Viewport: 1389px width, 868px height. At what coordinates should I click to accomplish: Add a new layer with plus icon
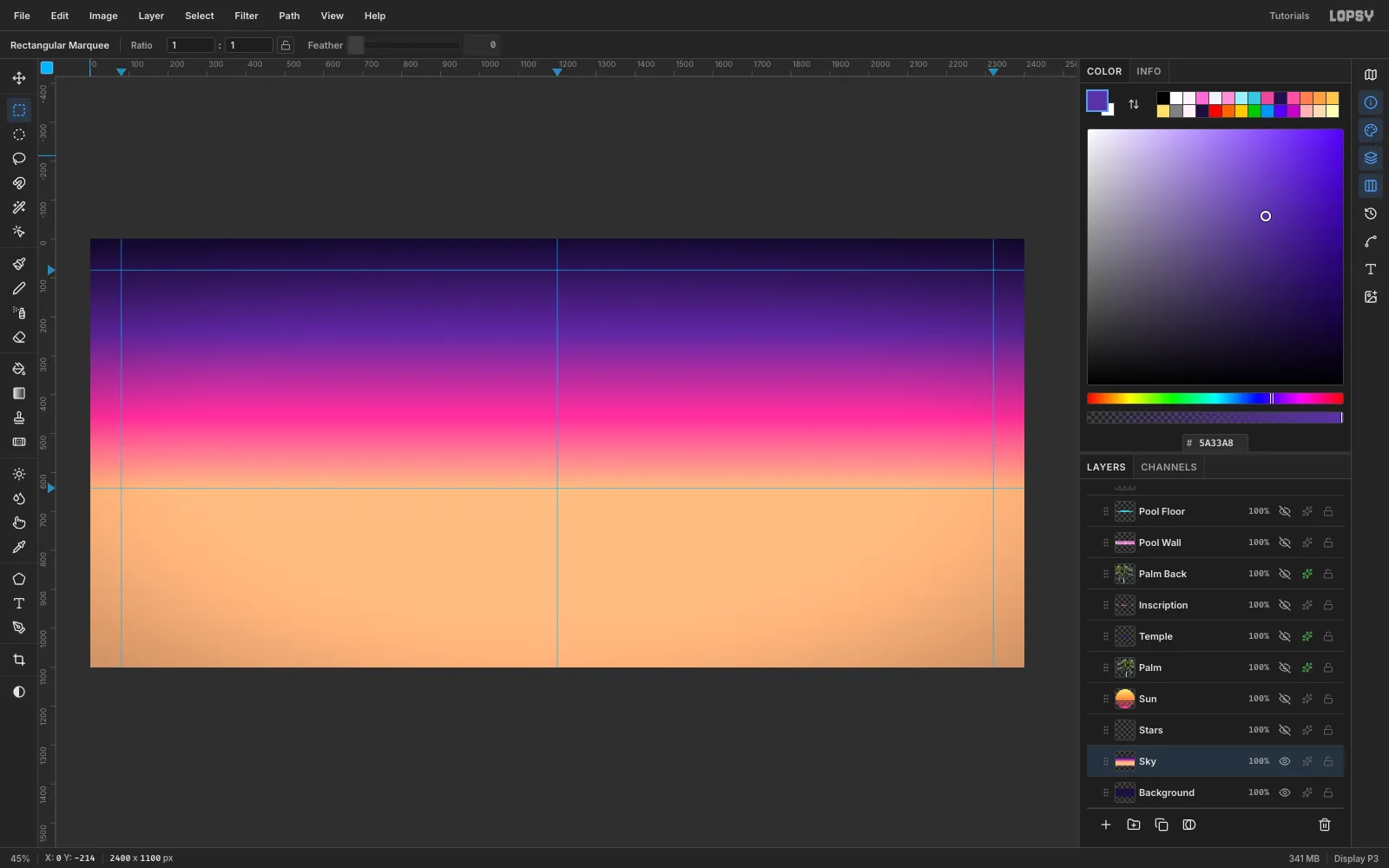(1106, 825)
